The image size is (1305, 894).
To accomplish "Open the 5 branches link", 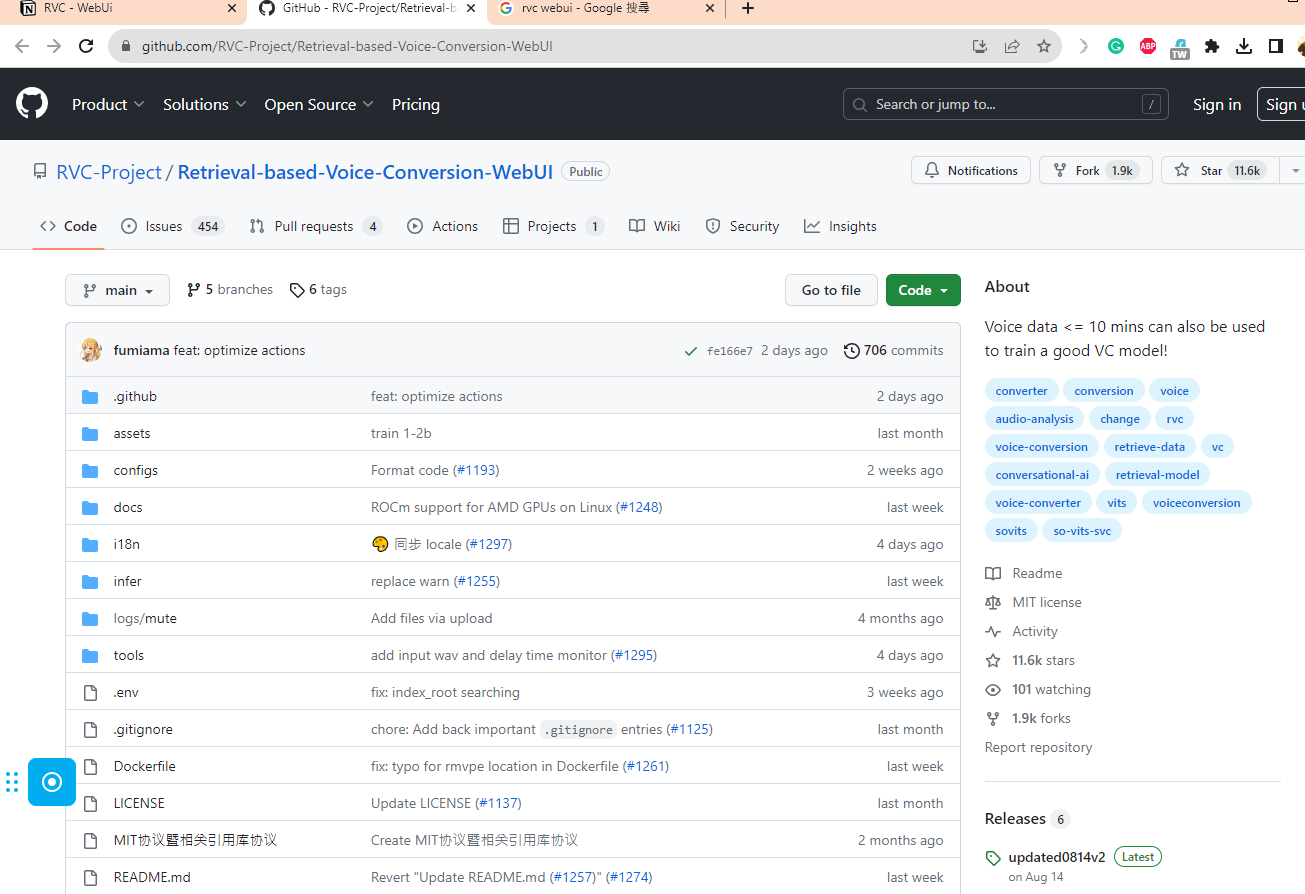I will [x=230, y=289].
